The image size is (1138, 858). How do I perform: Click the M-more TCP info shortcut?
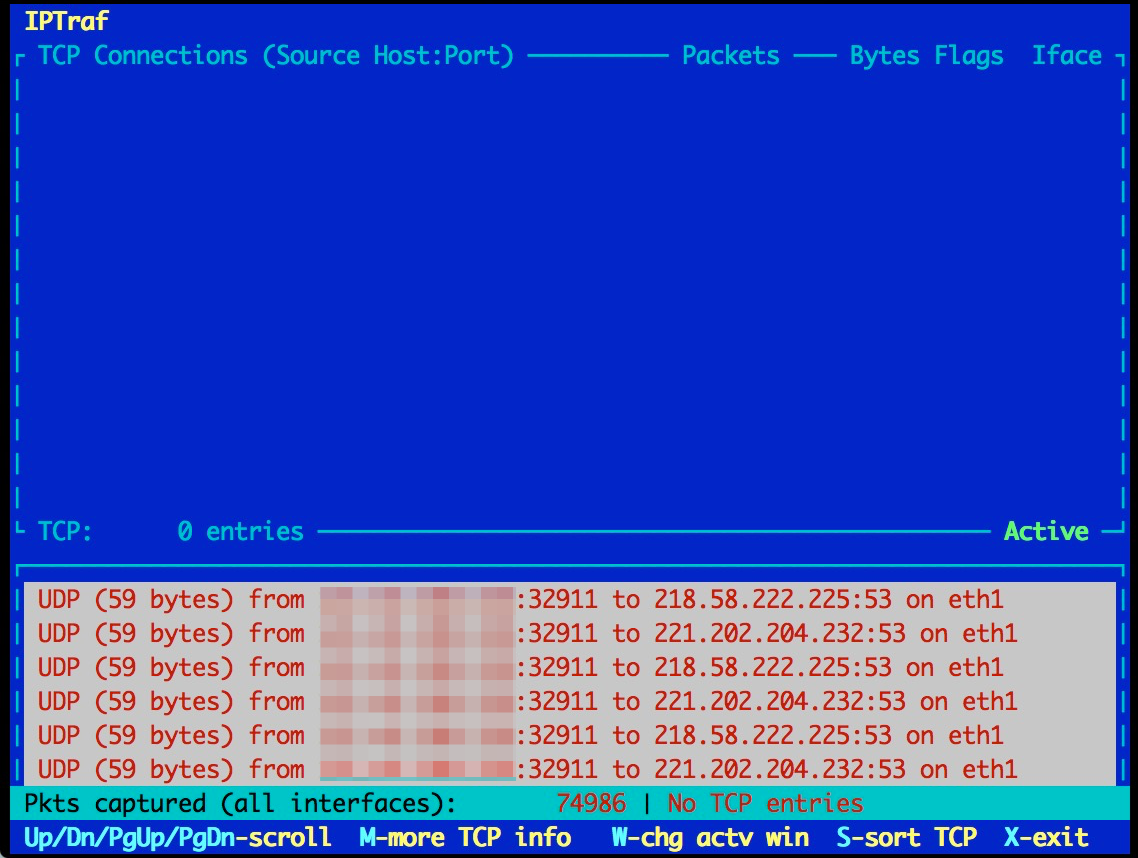[465, 838]
